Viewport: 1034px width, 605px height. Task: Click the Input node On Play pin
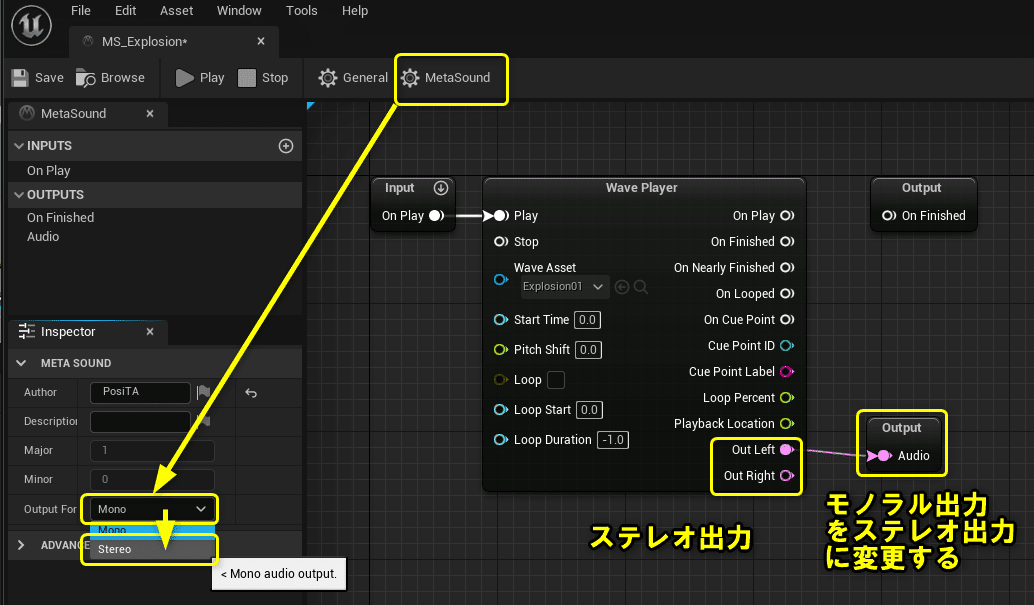pyautogui.click(x=436, y=216)
